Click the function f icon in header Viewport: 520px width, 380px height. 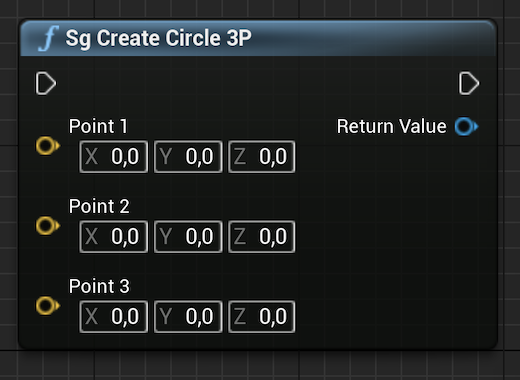coord(49,38)
